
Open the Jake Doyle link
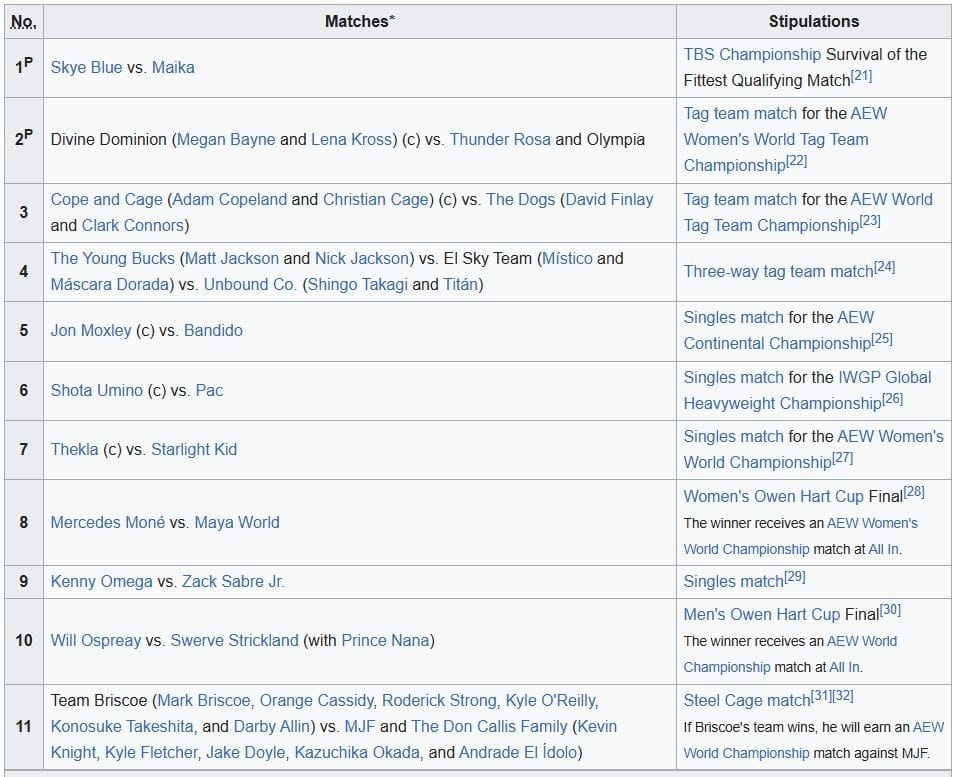[x=245, y=753]
